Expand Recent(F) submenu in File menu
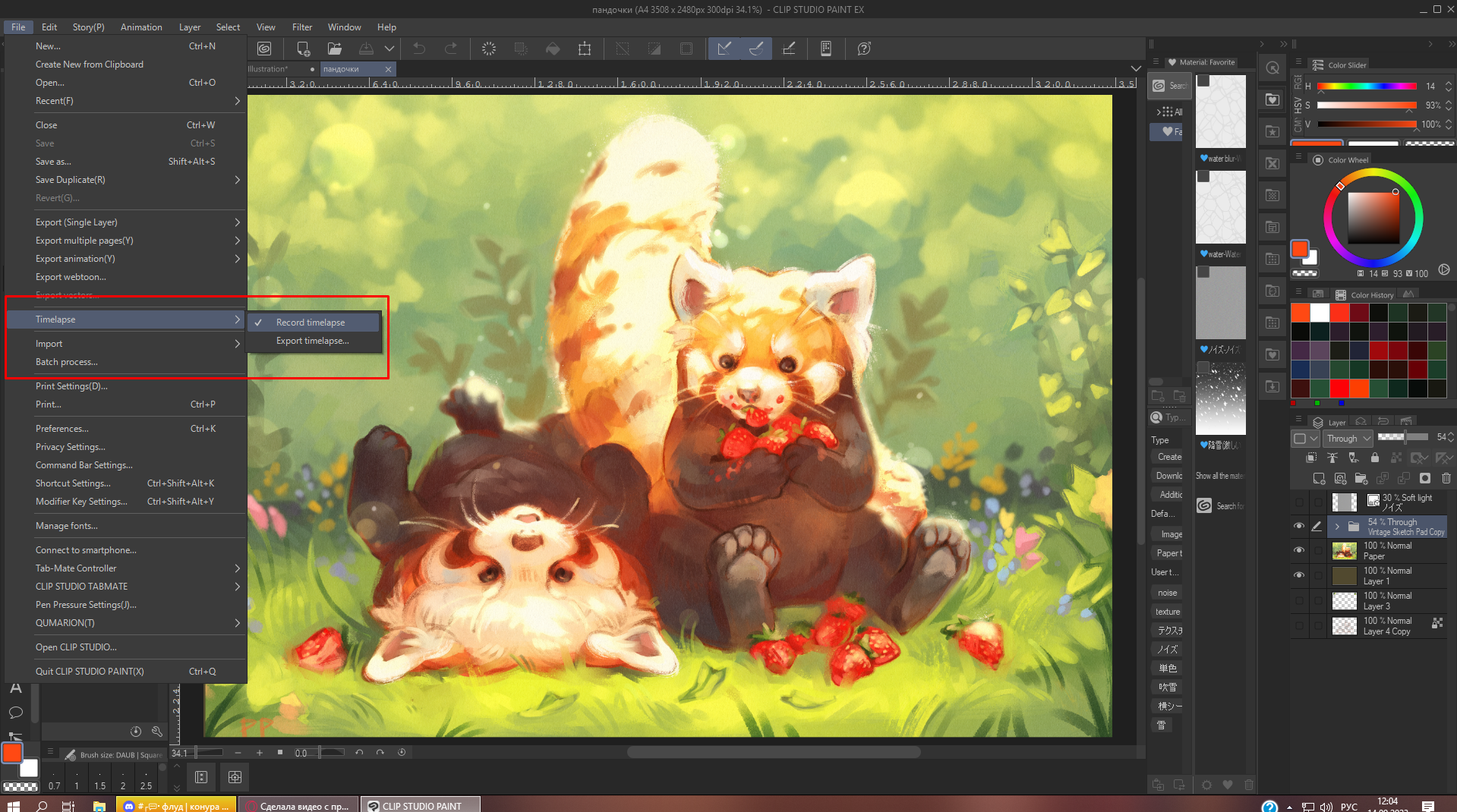The height and width of the screenshot is (812, 1457). click(126, 101)
